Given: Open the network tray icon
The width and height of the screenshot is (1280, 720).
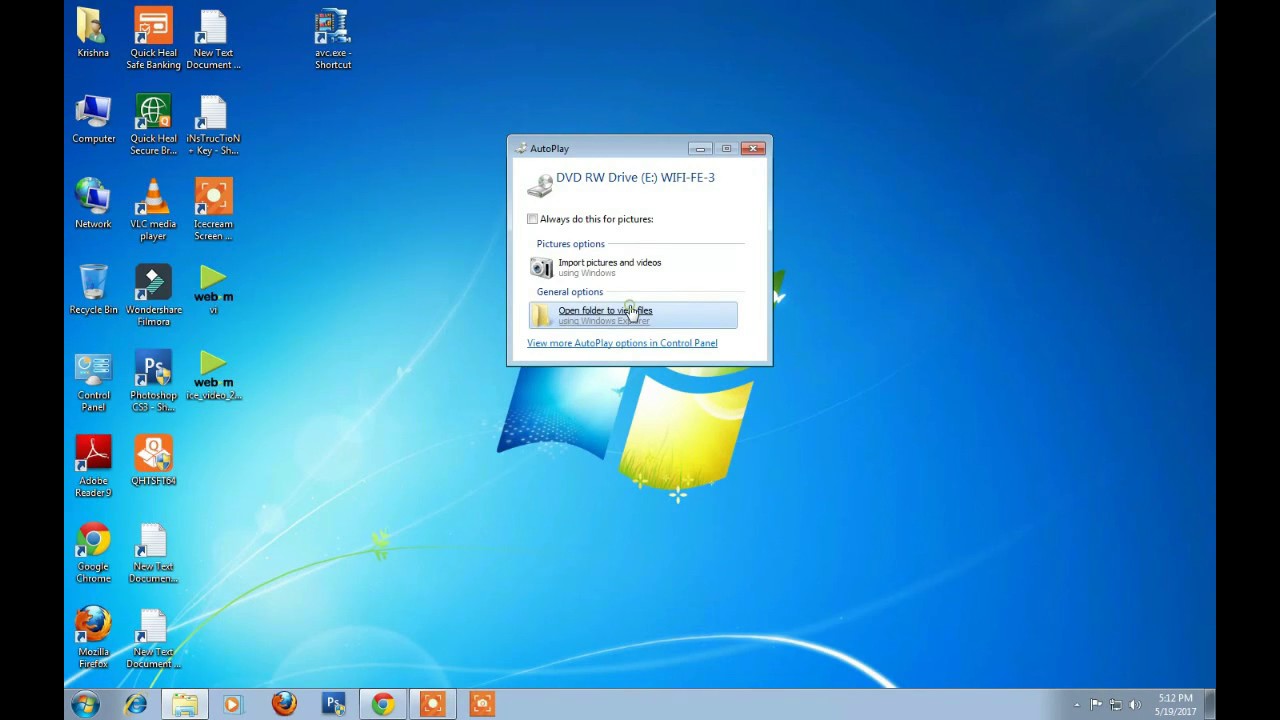Looking at the screenshot, I should click(1116, 705).
